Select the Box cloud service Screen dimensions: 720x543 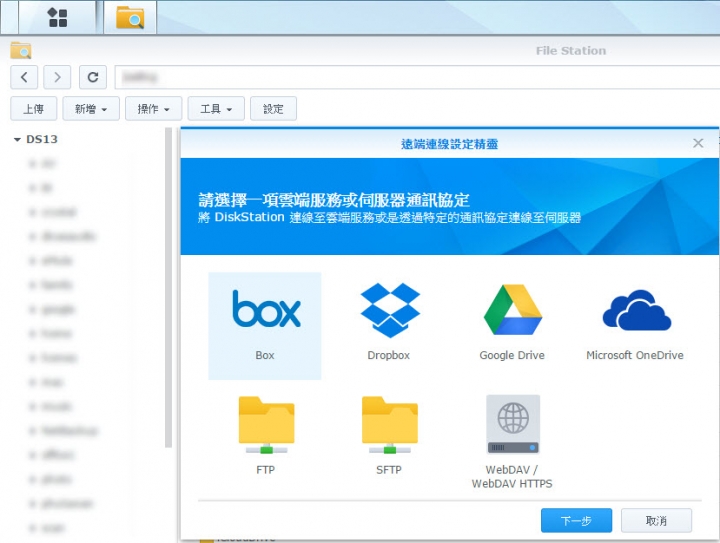pyautogui.click(x=265, y=326)
